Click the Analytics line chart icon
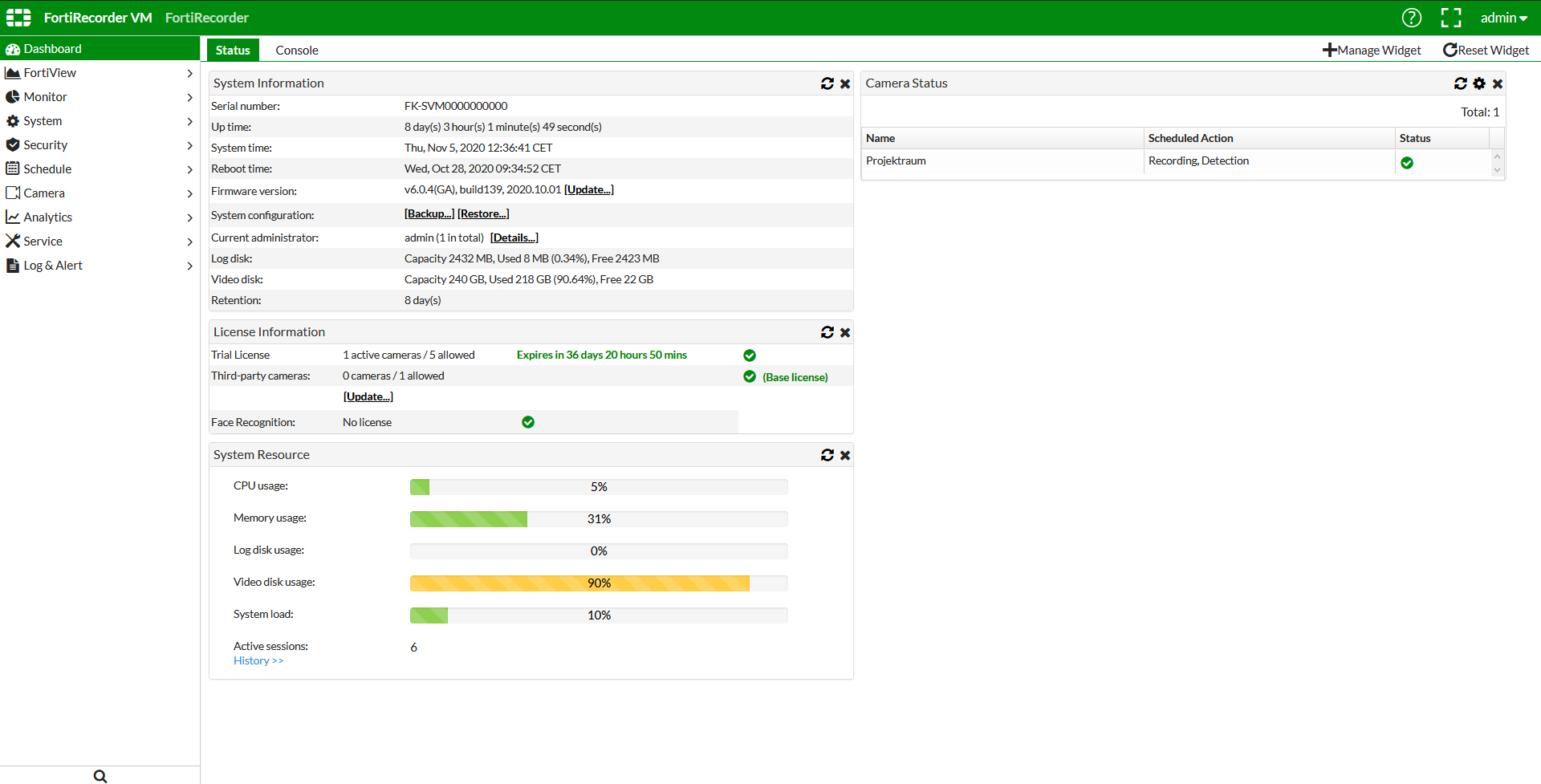1541x784 pixels. click(x=13, y=217)
